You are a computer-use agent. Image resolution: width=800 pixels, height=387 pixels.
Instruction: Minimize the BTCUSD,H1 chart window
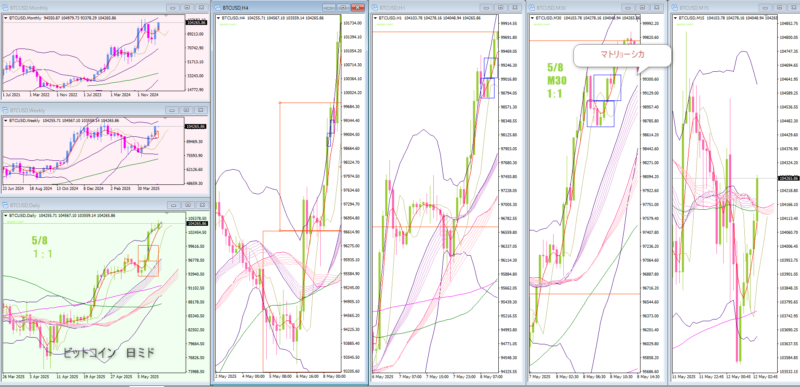pos(487,7)
